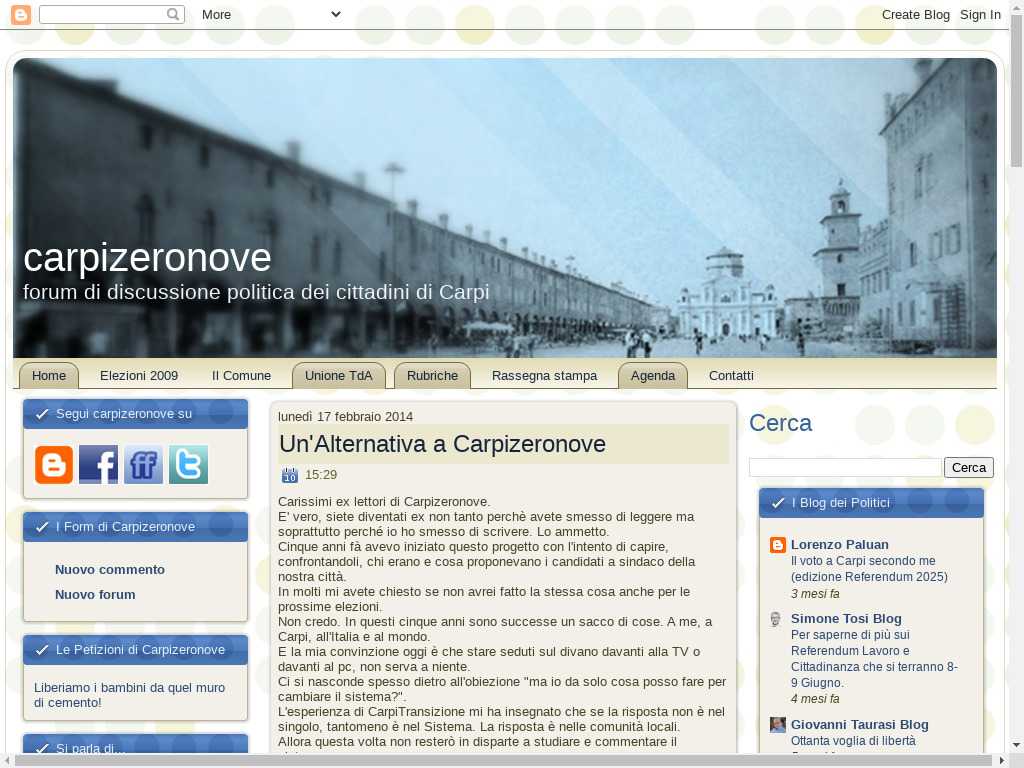Click checkmark icon in I Blog dei Politici header
The image size is (1024, 768).
[778, 503]
